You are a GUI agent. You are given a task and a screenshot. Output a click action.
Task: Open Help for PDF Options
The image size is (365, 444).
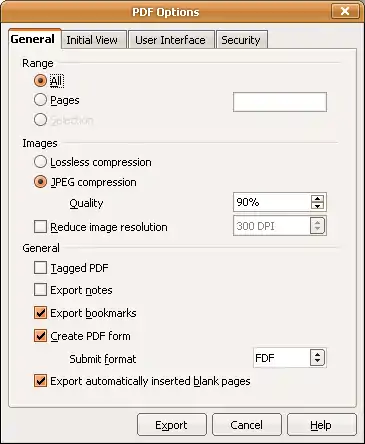(x=321, y=425)
